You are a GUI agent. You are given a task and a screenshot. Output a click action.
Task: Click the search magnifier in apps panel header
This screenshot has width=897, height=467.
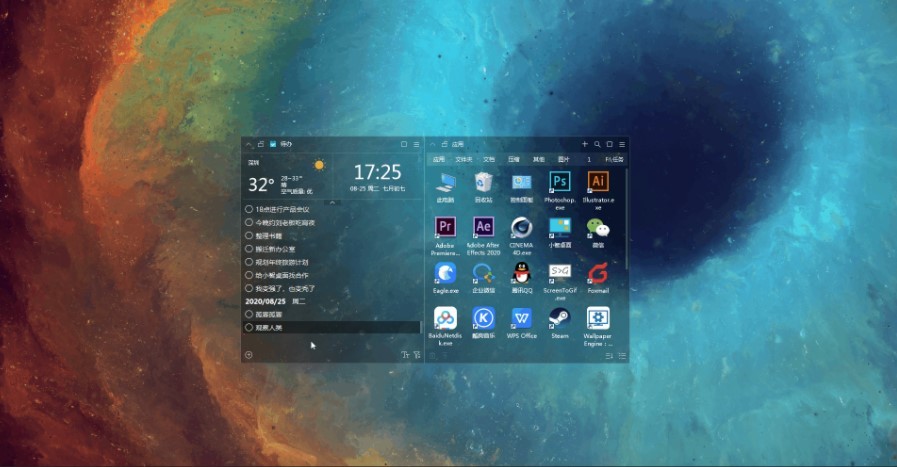click(x=597, y=144)
